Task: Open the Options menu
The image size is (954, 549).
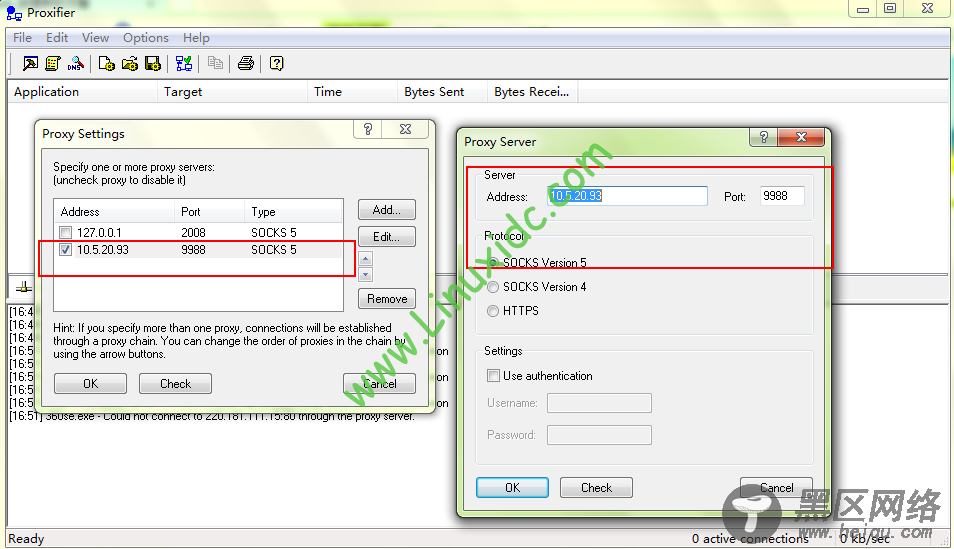Action: [x=146, y=38]
